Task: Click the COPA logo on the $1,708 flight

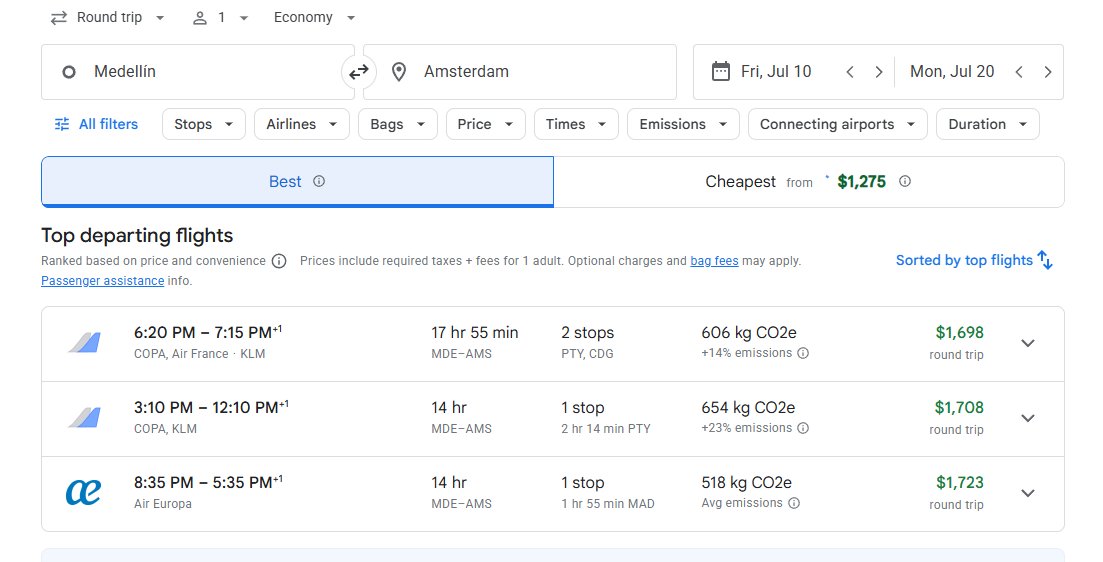Action: pyautogui.click(x=84, y=418)
